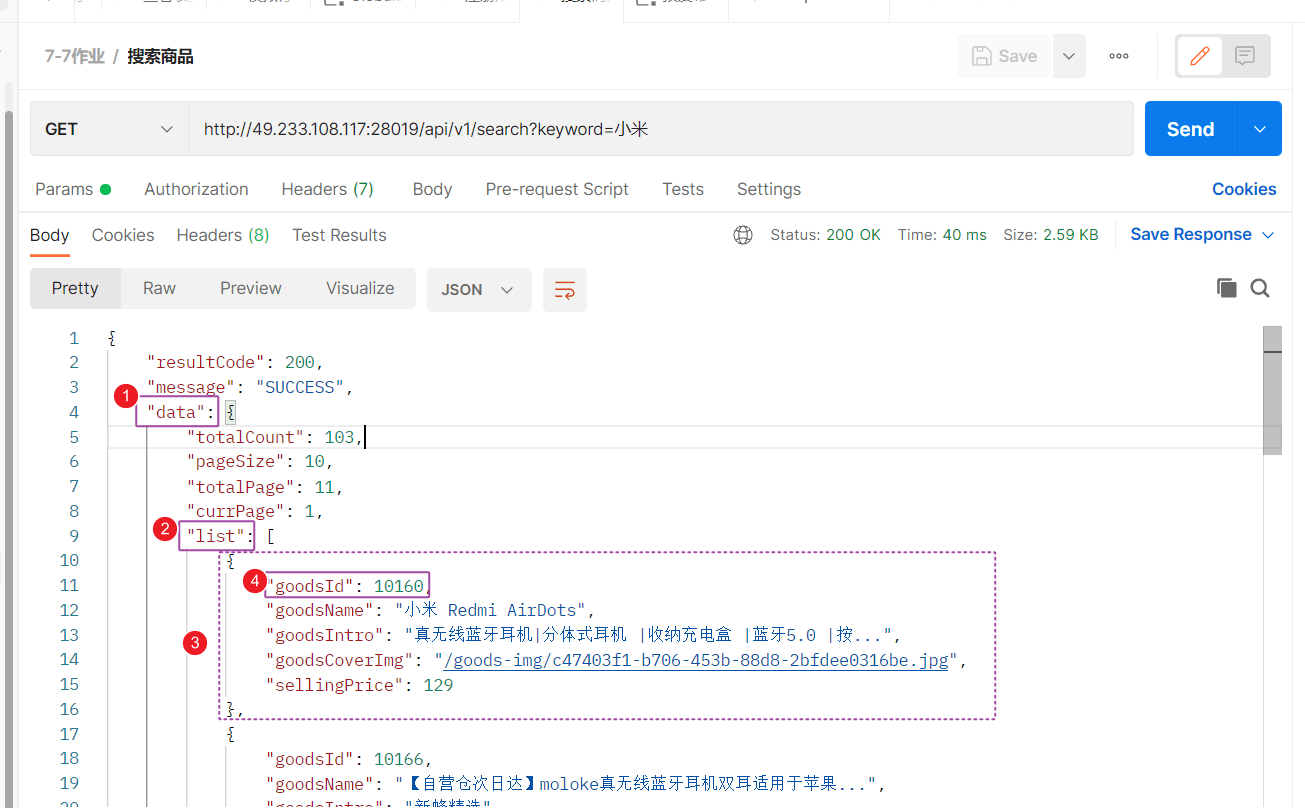Switch to response Headers (8) tab
The image size is (1305, 808).
click(223, 235)
